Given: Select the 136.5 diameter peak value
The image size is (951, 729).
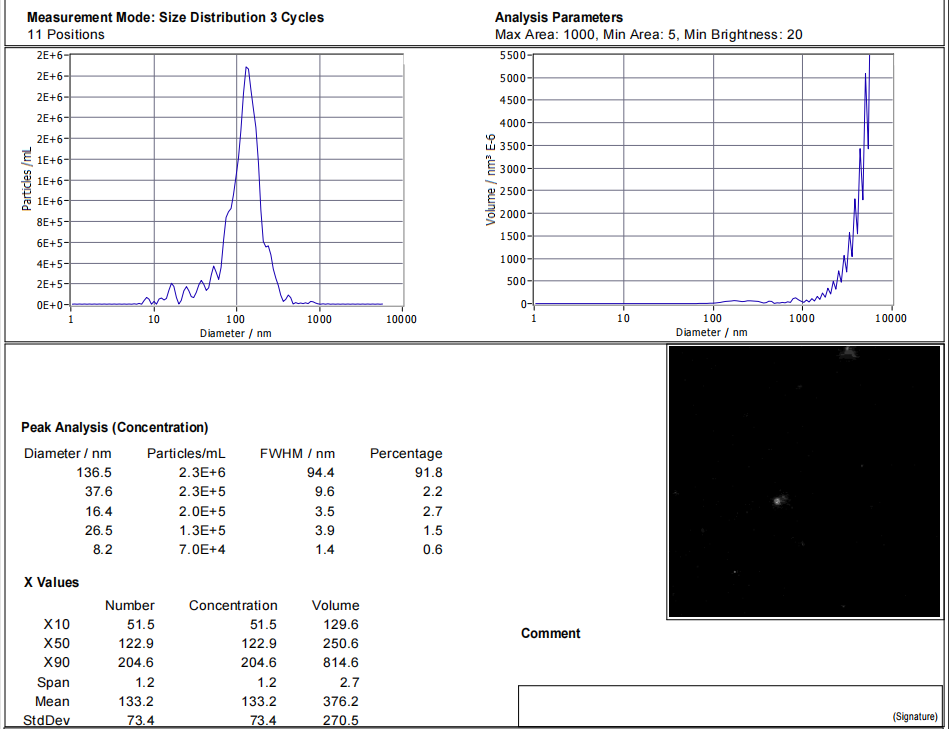Looking at the screenshot, I should point(93,472).
